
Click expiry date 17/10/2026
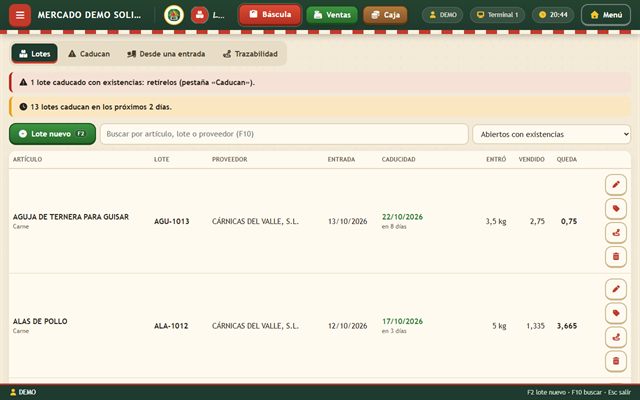(402, 321)
